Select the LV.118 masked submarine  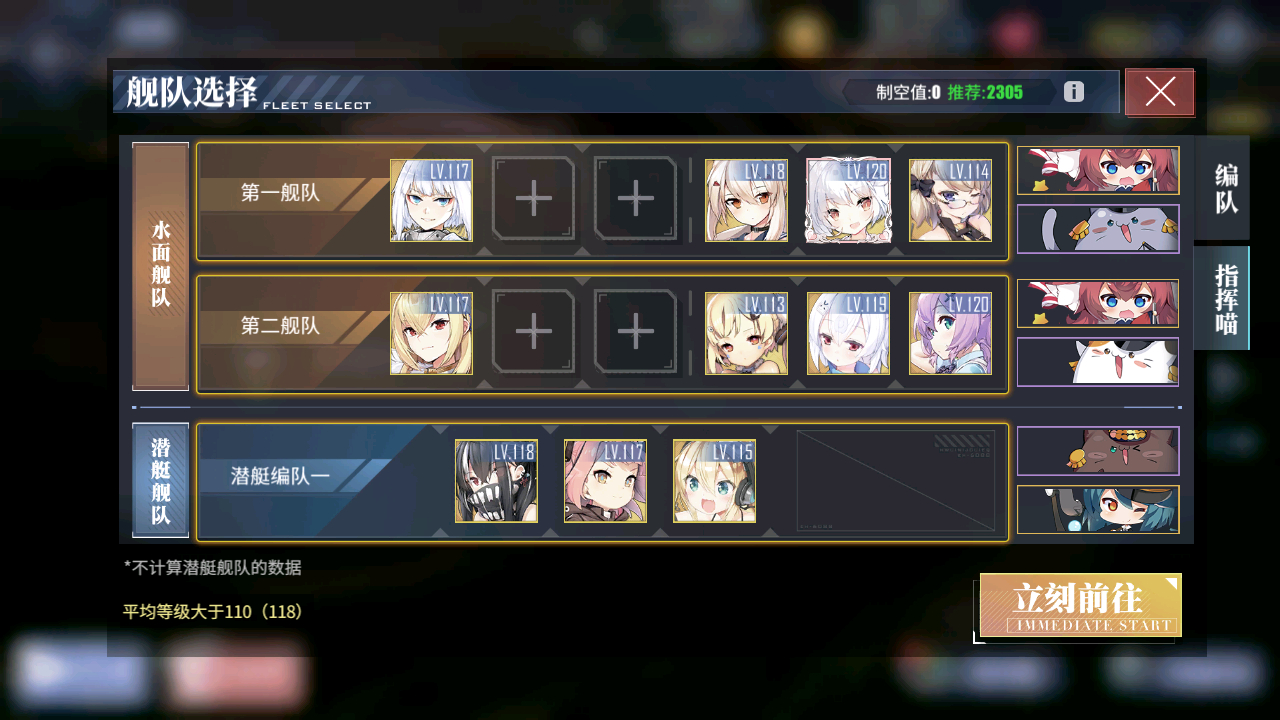496,481
